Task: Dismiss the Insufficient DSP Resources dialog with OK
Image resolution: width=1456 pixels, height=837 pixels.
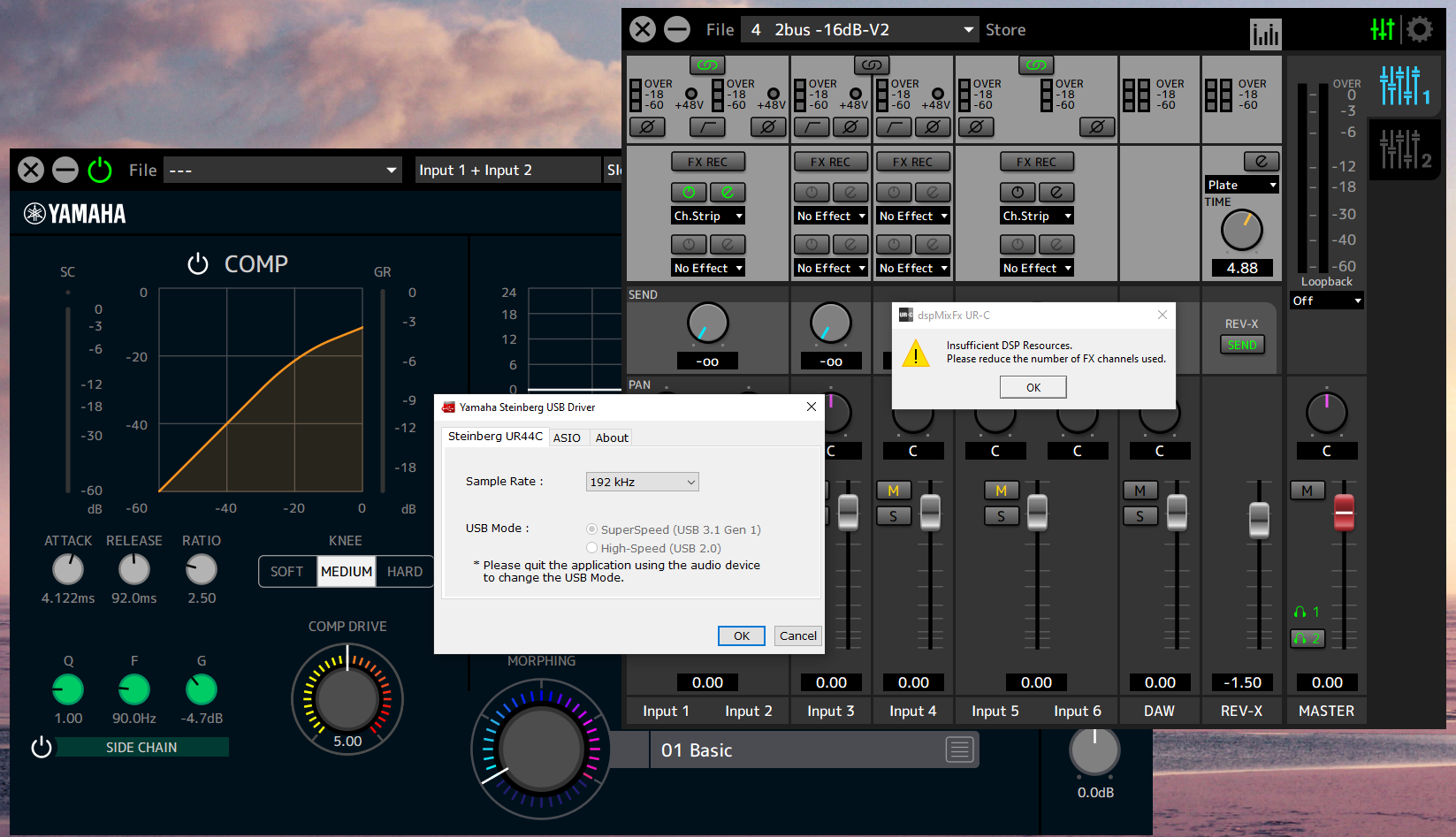Action: [1033, 387]
